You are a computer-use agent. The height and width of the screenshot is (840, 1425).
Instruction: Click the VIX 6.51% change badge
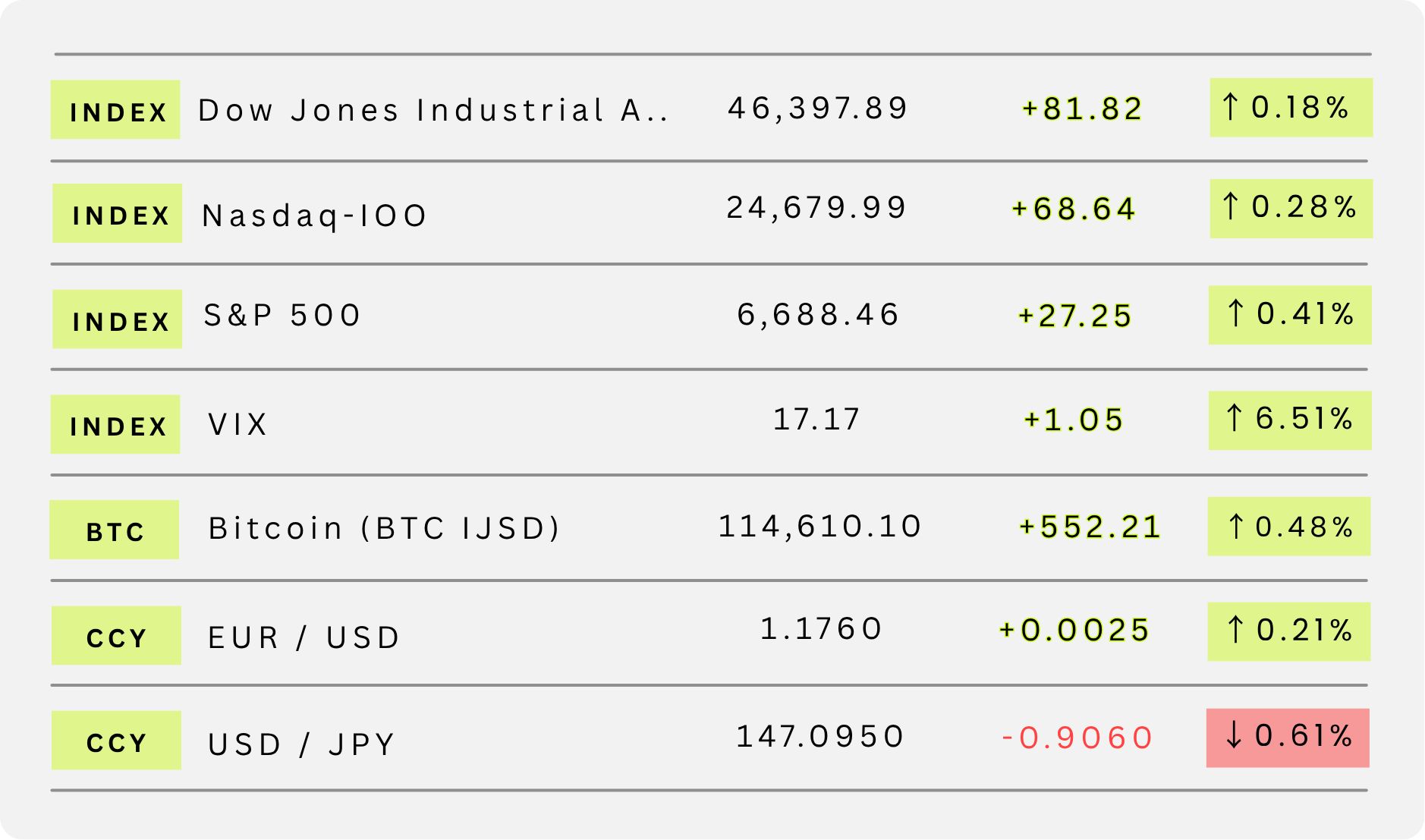[1289, 420]
